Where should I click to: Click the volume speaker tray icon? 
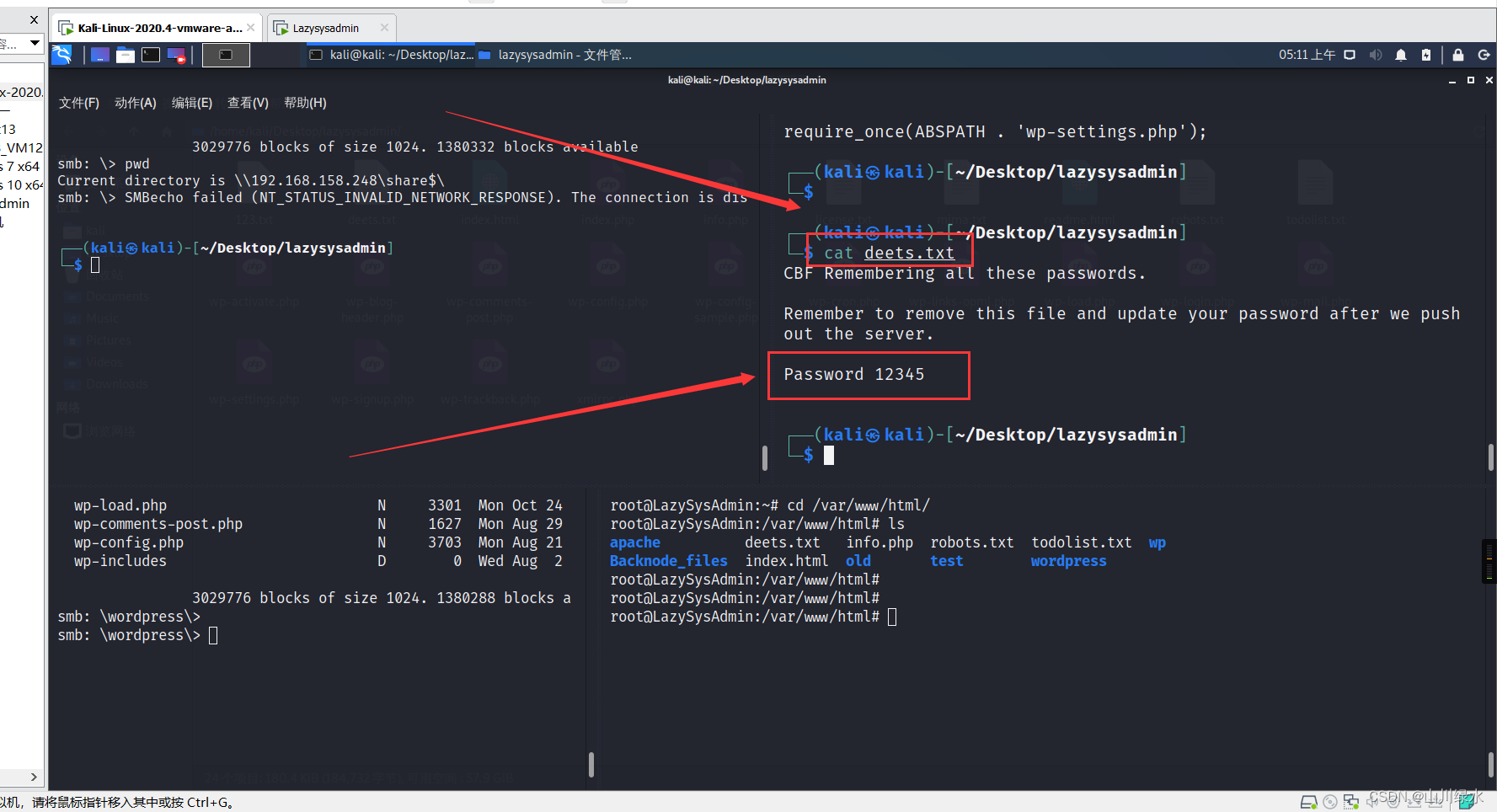tap(1375, 55)
